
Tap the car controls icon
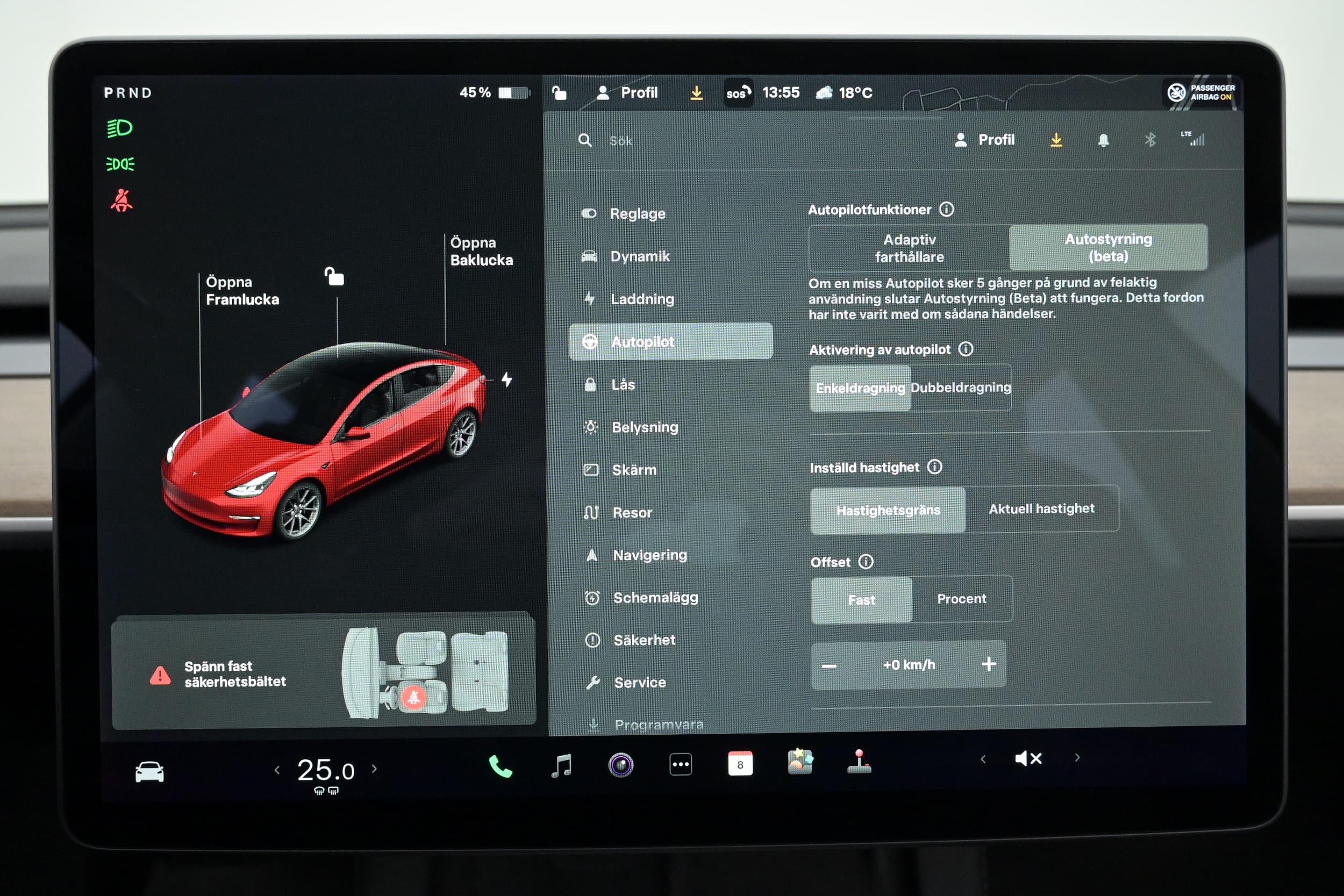point(149,771)
